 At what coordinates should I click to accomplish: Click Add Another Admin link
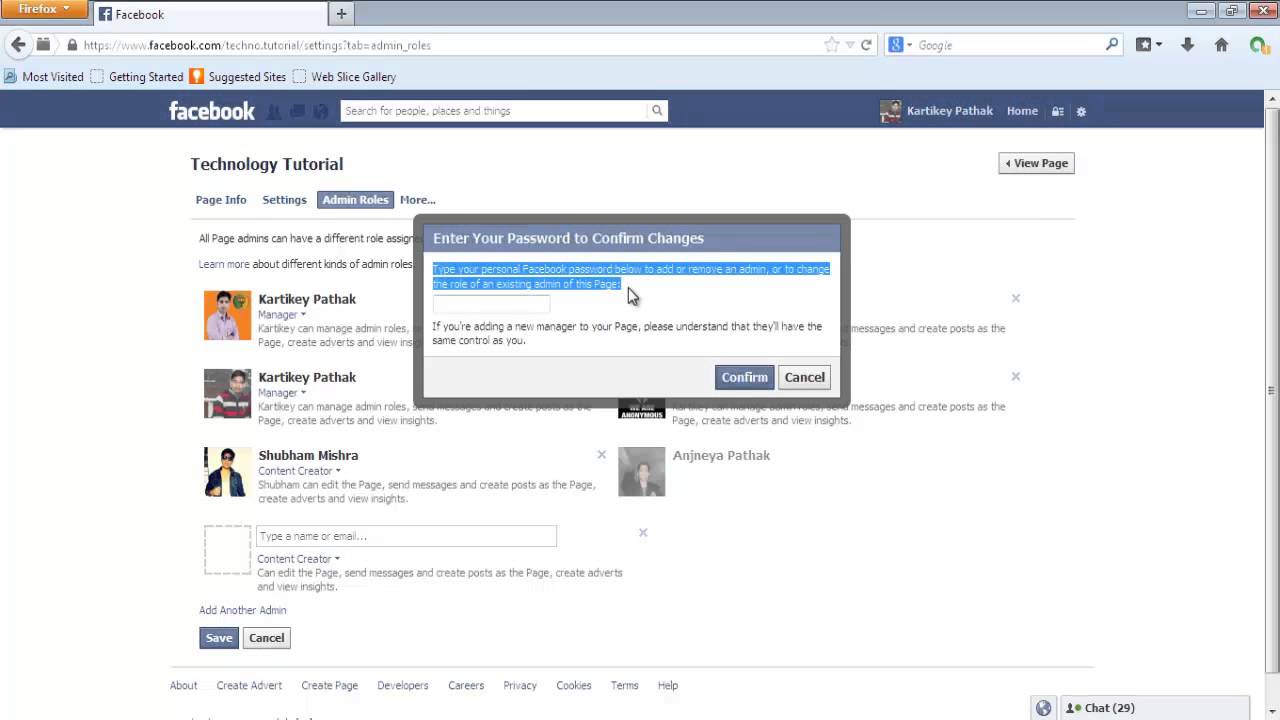[243, 610]
